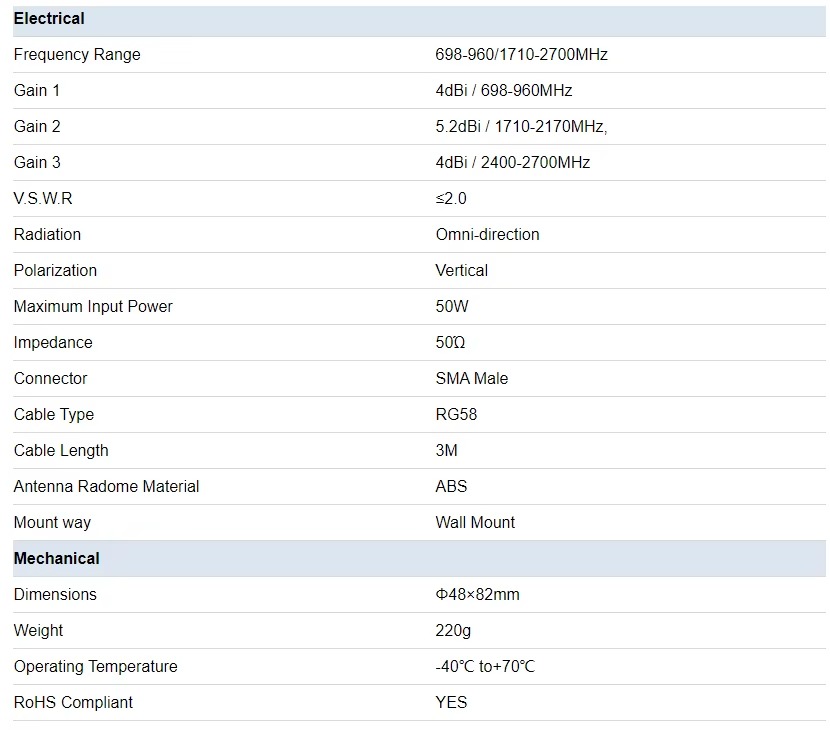
Task: Click the SMA Male connector value
Action: click(471, 378)
